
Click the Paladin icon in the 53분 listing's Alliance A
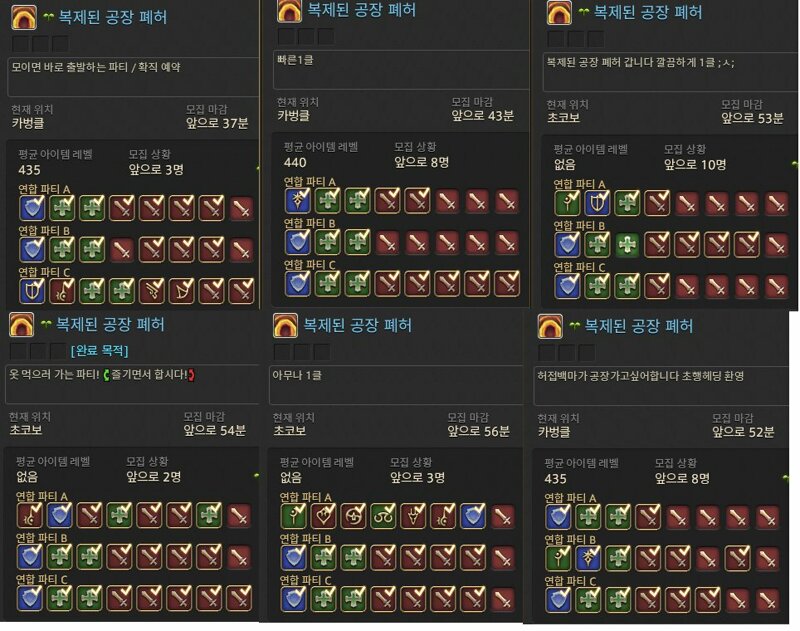[597, 203]
